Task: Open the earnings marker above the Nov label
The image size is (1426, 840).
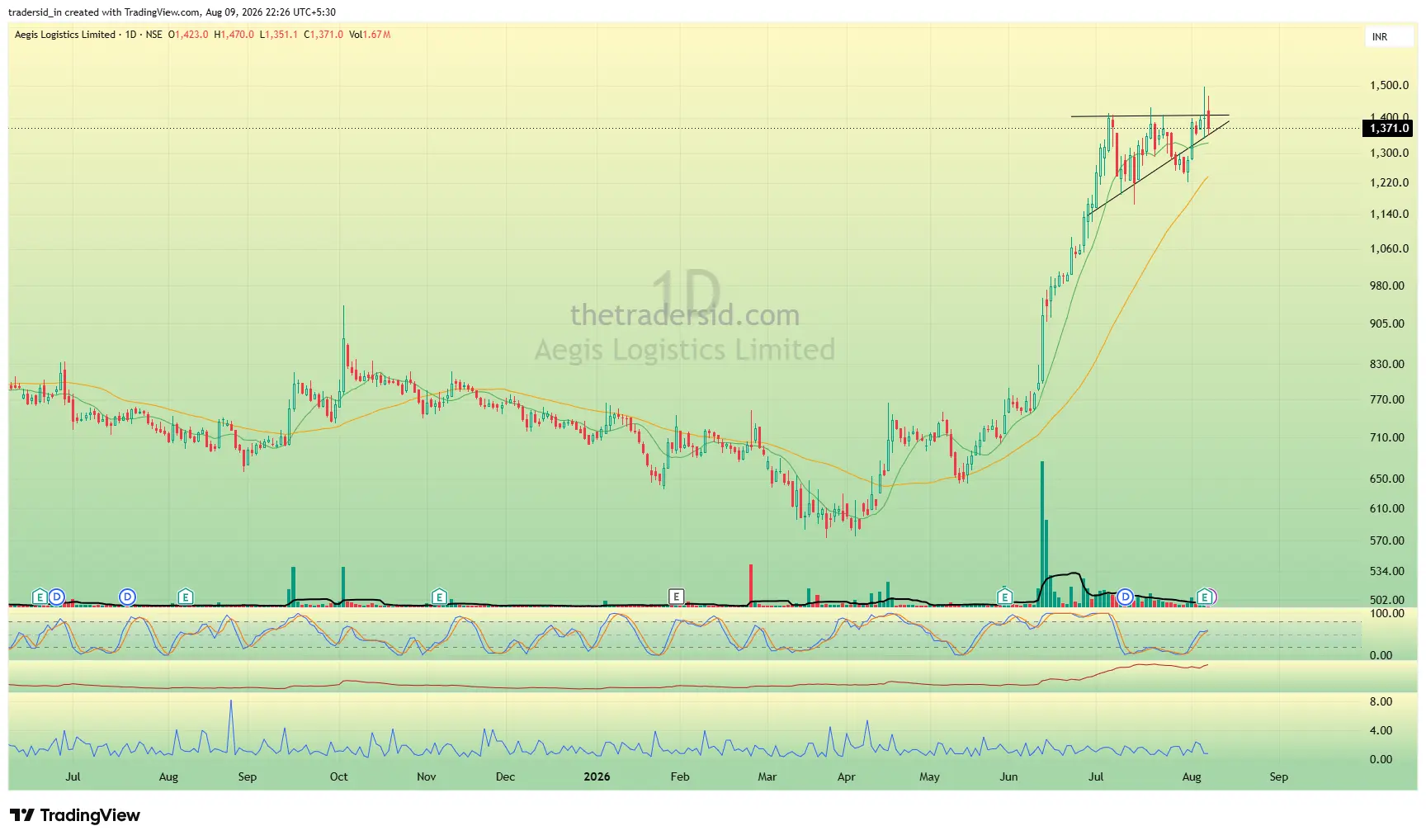Action: (439, 597)
